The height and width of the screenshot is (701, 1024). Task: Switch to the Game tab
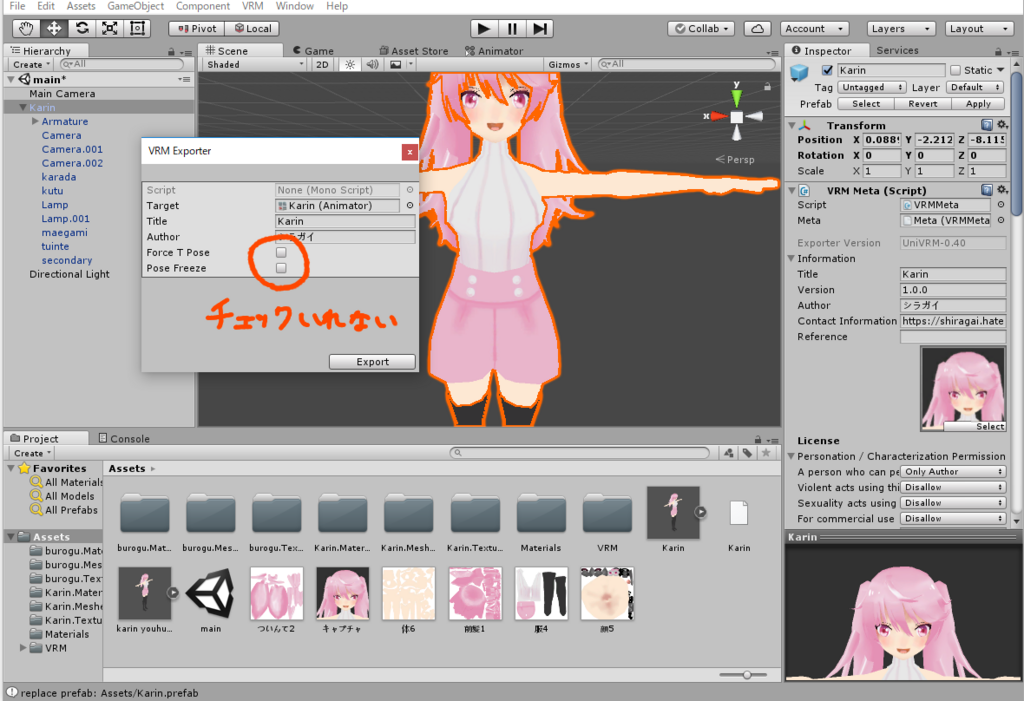tap(313, 51)
